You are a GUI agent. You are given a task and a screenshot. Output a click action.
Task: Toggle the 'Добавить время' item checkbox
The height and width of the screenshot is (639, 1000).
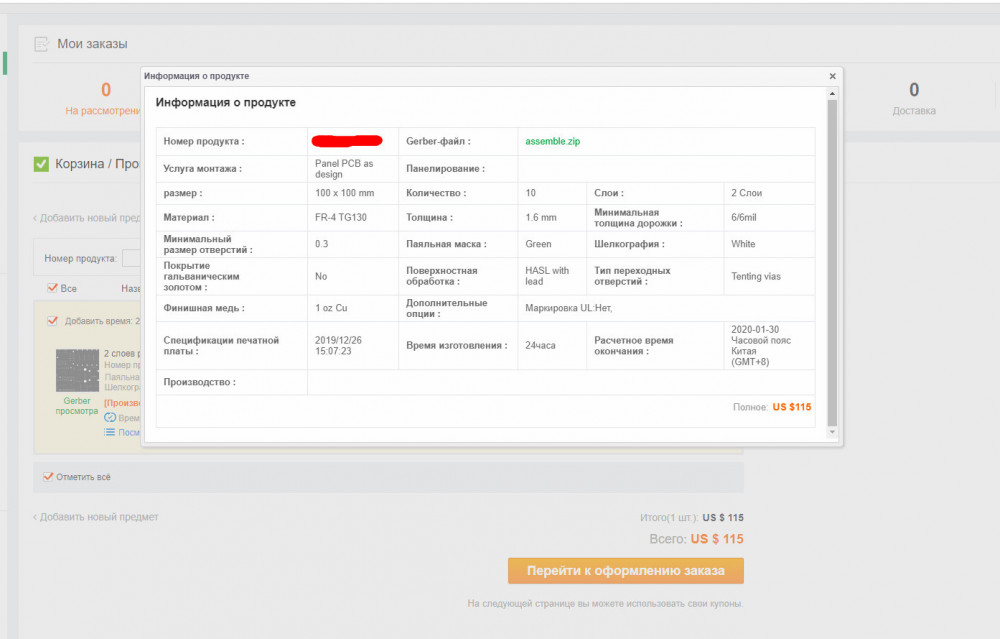[52, 321]
